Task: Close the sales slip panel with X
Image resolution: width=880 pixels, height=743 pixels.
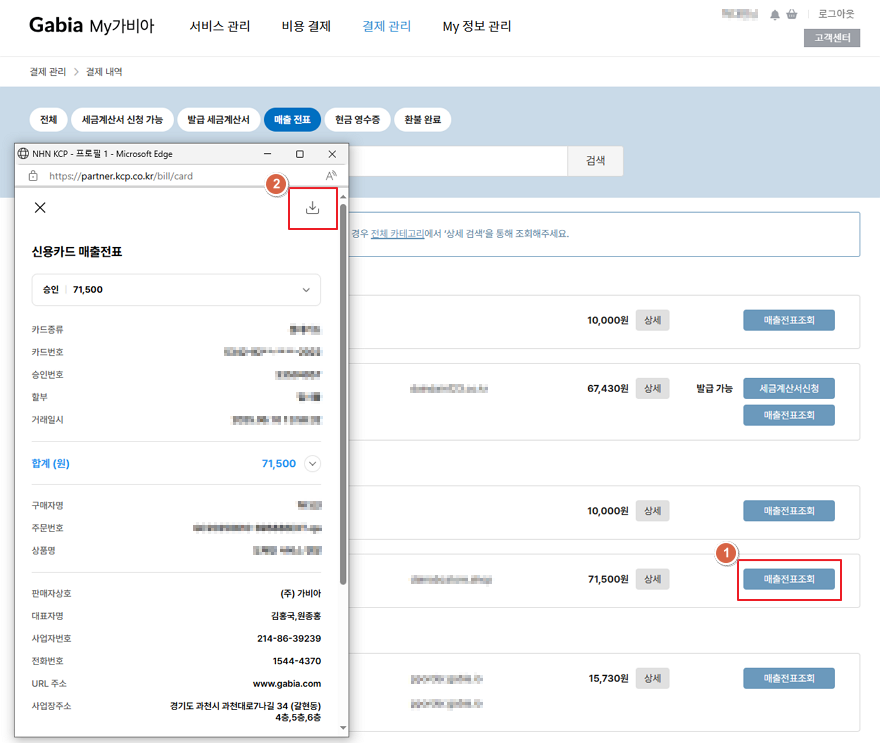Action: pyautogui.click(x=40, y=208)
